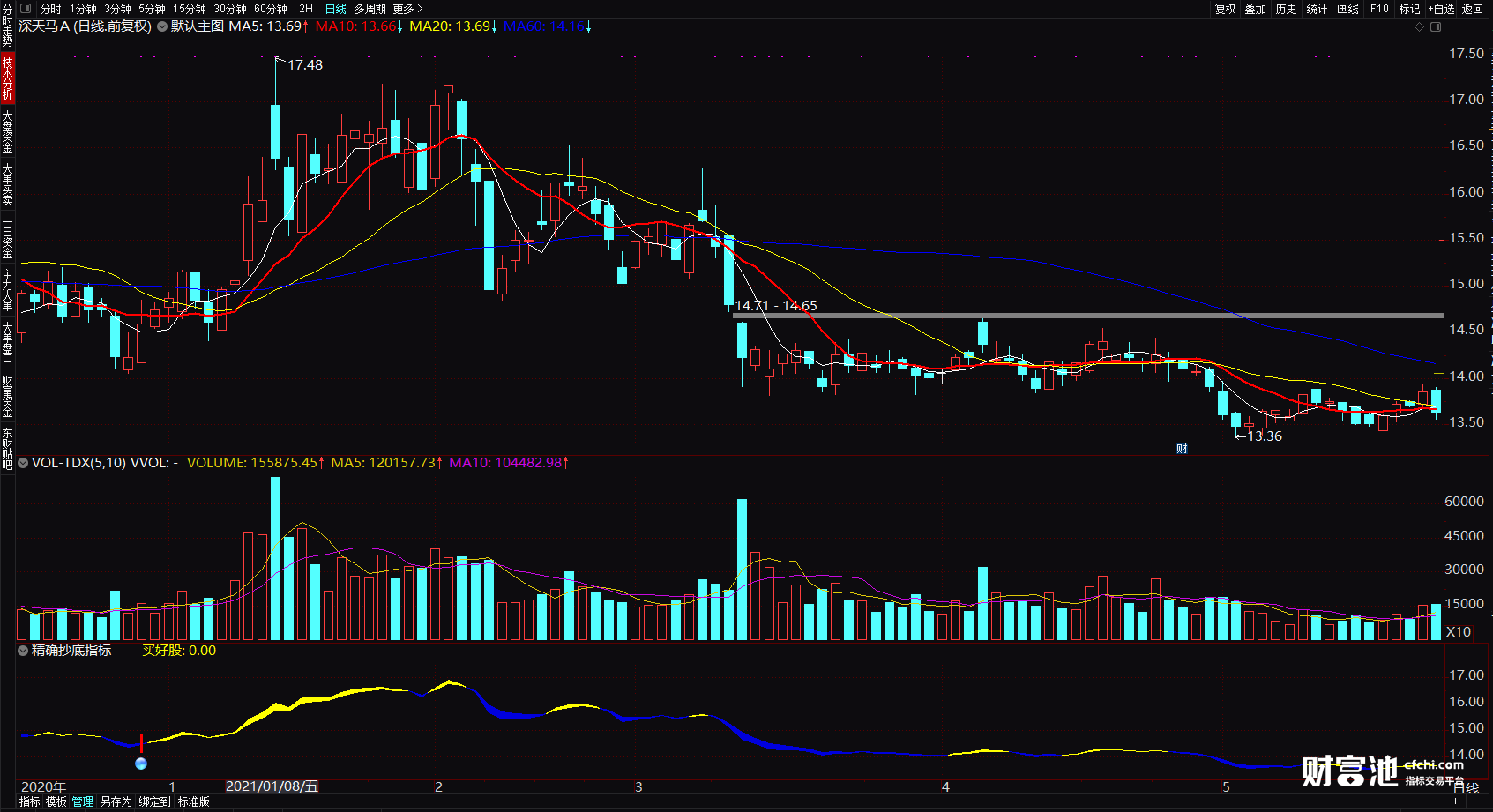The width and height of the screenshot is (1493, 812).
Task: Click the 2020年 timeline label
Action: (x=43, y=786)
